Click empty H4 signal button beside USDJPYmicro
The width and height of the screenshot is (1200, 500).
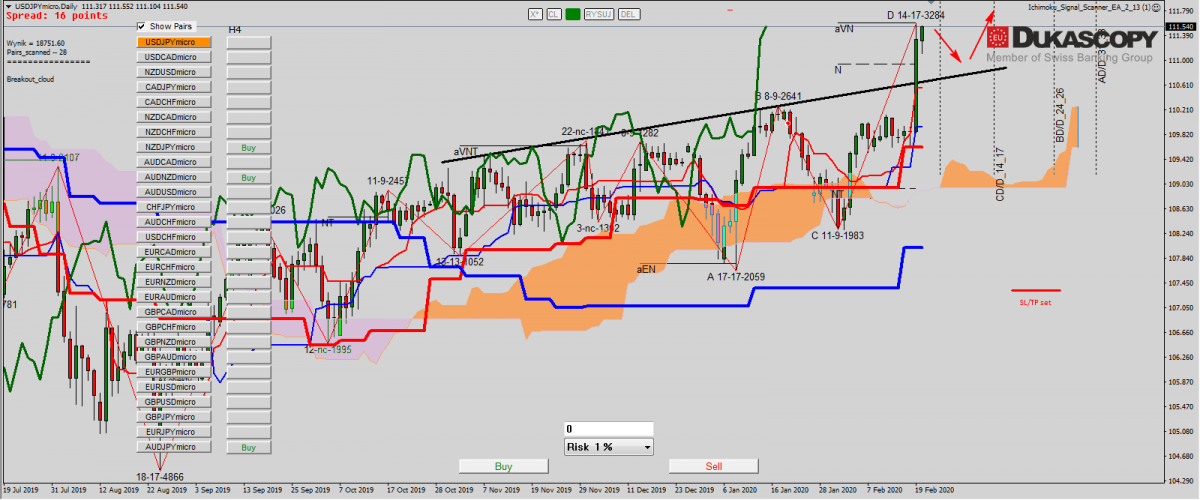249,42
